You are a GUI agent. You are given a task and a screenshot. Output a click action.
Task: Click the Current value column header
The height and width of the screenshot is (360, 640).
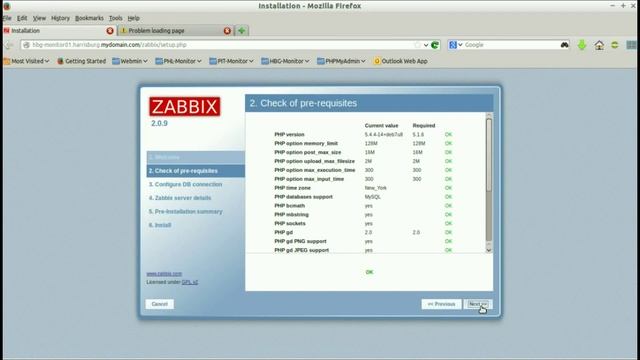tap(381, 125)
